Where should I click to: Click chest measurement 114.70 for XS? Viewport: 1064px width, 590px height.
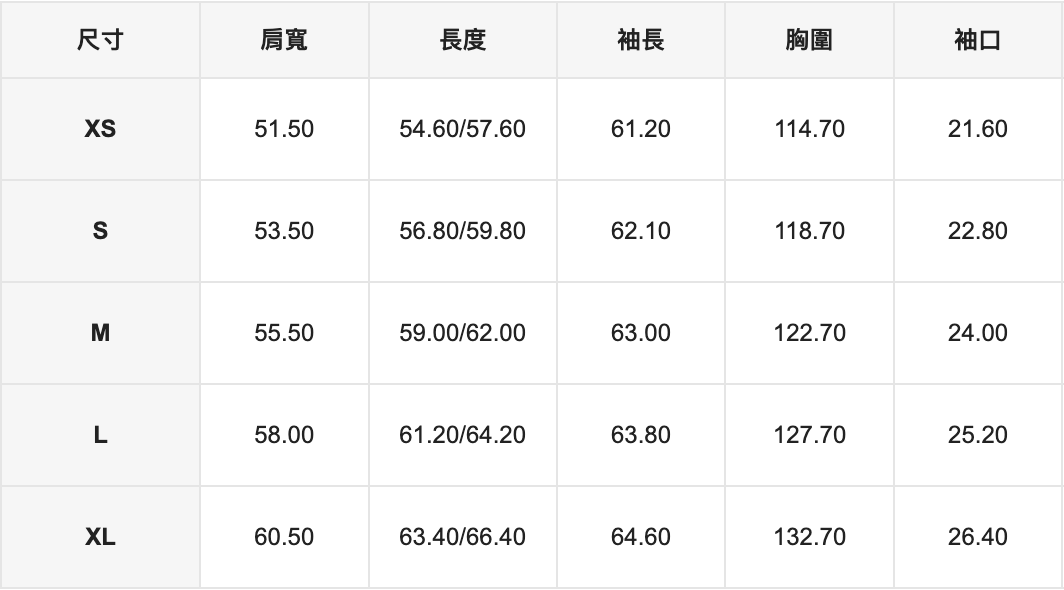coord(809,129)
